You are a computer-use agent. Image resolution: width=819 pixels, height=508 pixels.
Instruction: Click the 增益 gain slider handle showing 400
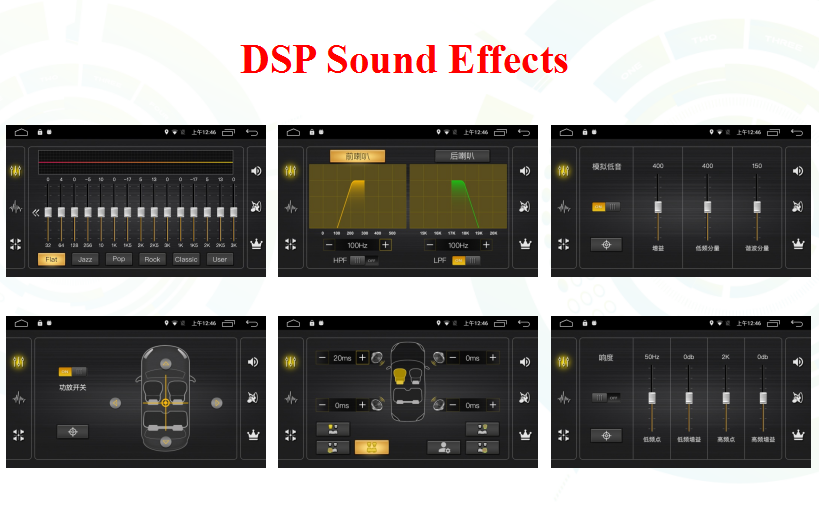point(658,207)
